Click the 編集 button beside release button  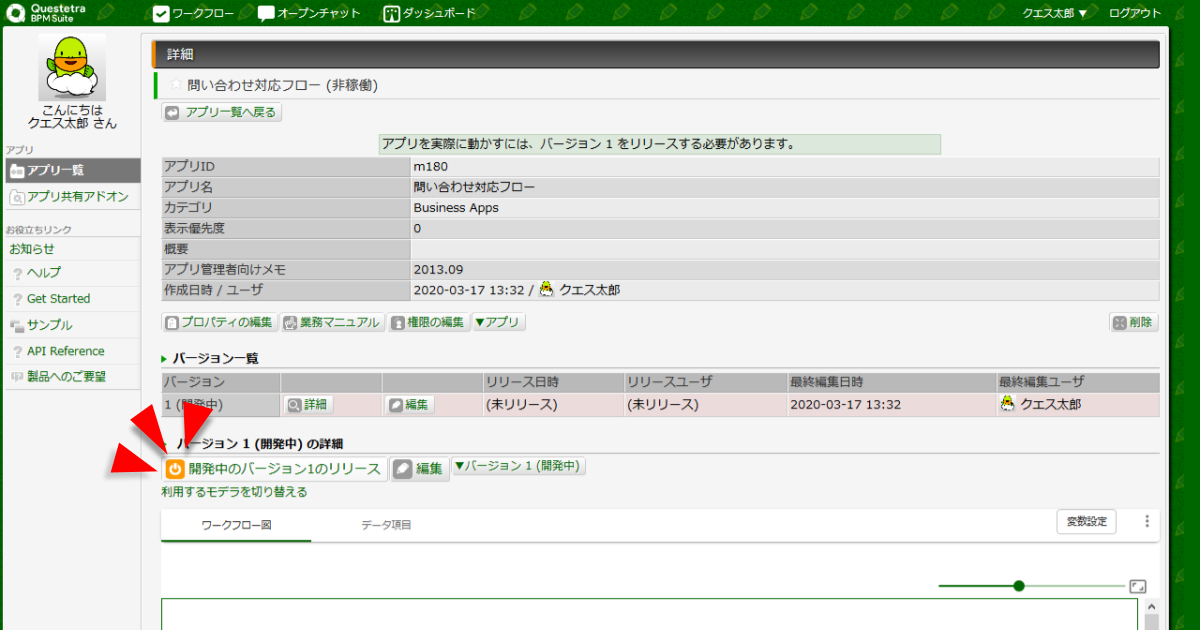(x=419, y=469)
